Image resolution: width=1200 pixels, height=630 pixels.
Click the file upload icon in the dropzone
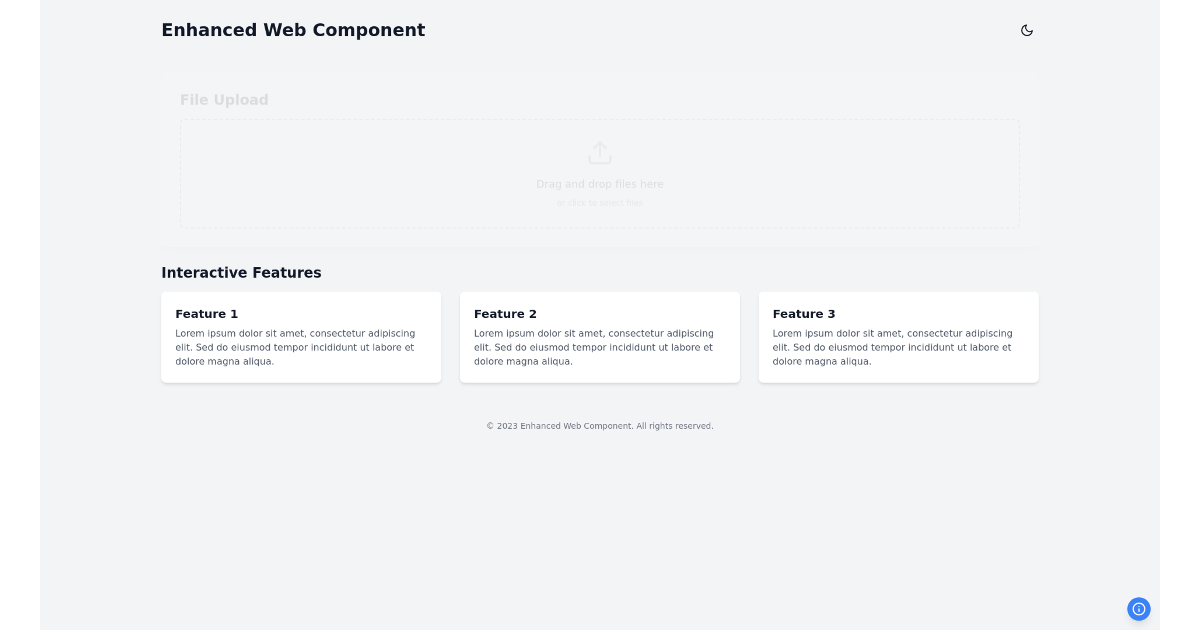[600, 152]
